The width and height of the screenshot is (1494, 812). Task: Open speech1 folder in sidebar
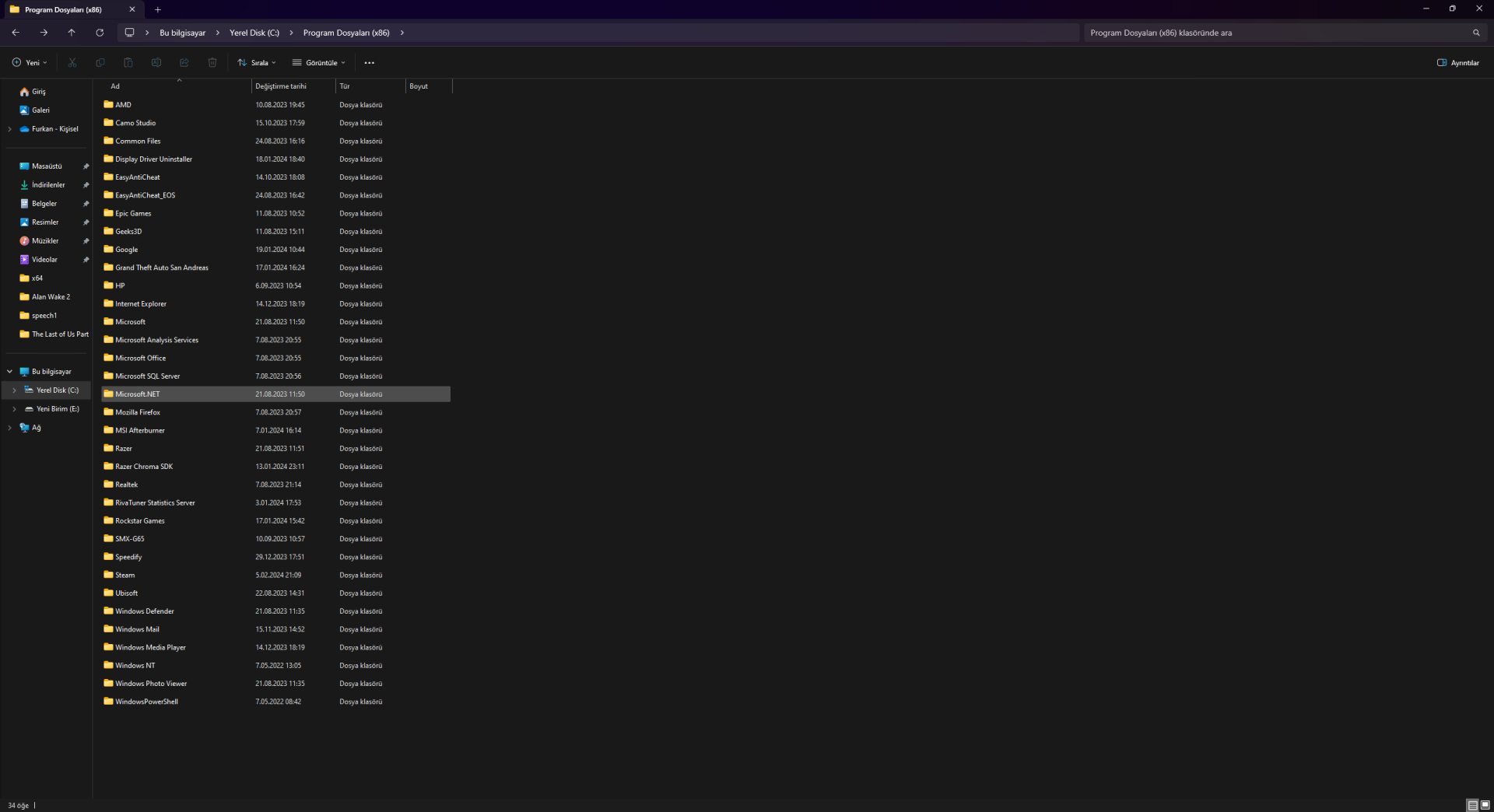tap(38, 316)
